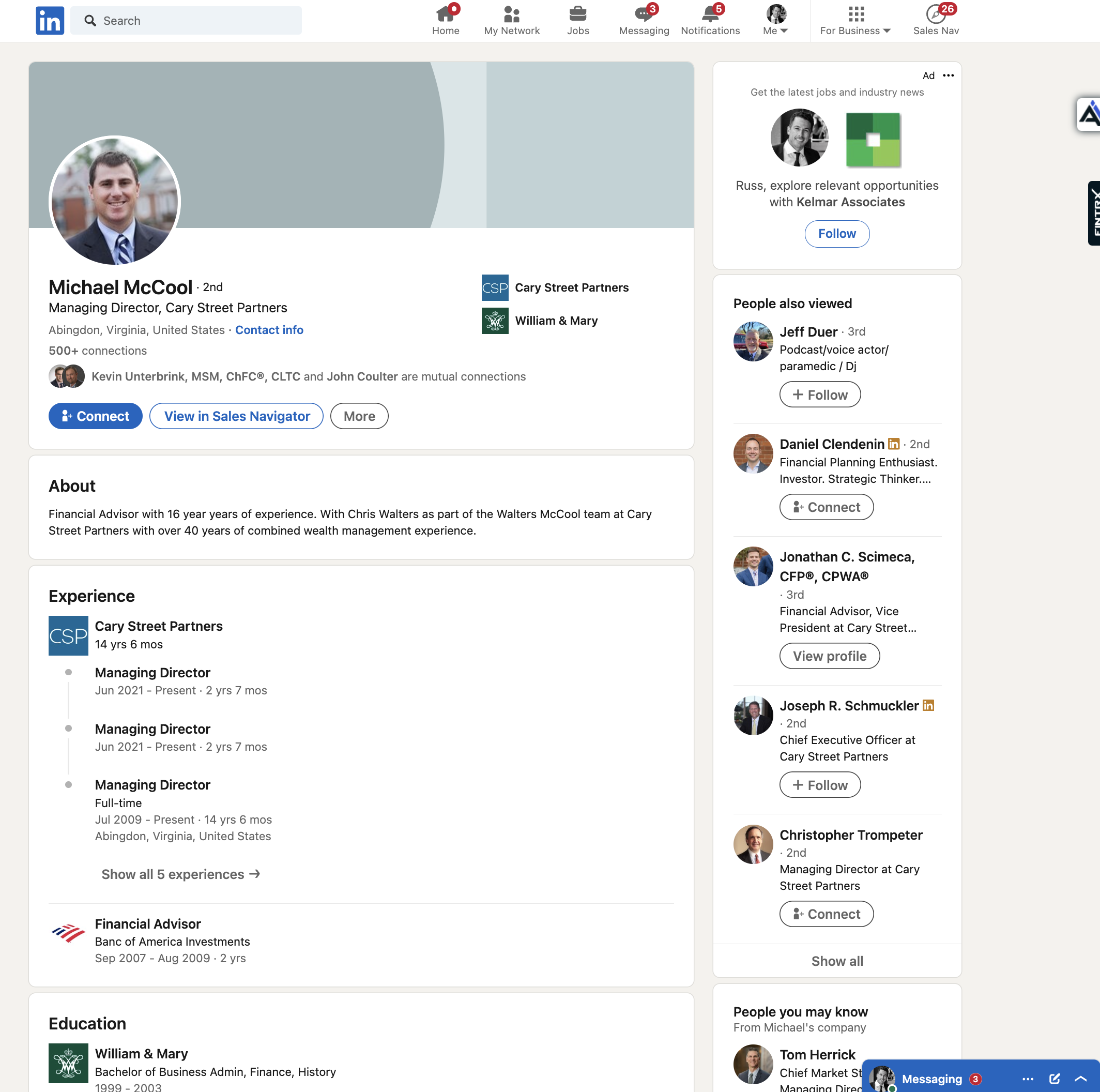This screenshot has height=1092, width=1100.
Task: Click Financial Advisor job title
Action: [147, 923]
